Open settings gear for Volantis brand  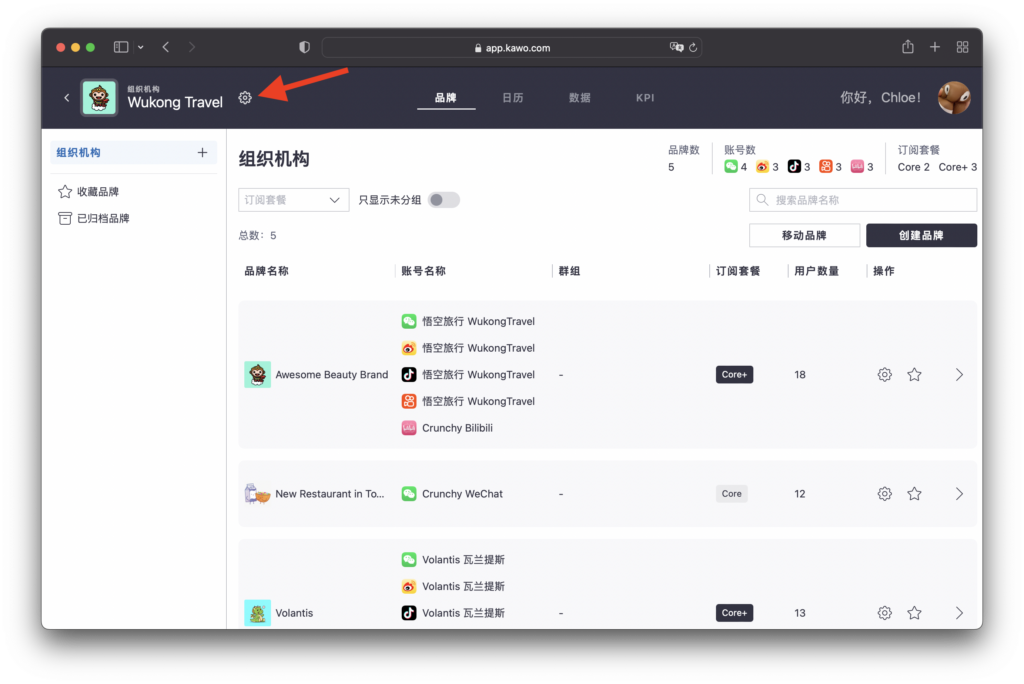tap(884, 613)
